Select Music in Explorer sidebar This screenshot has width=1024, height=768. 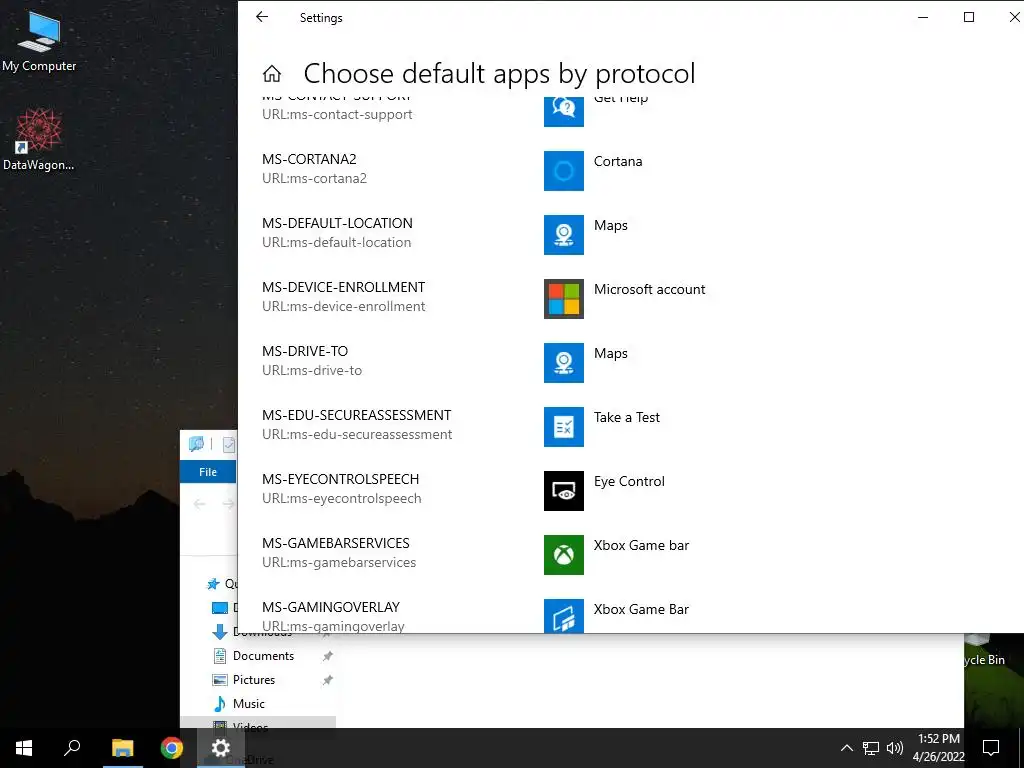pos(248,703)
